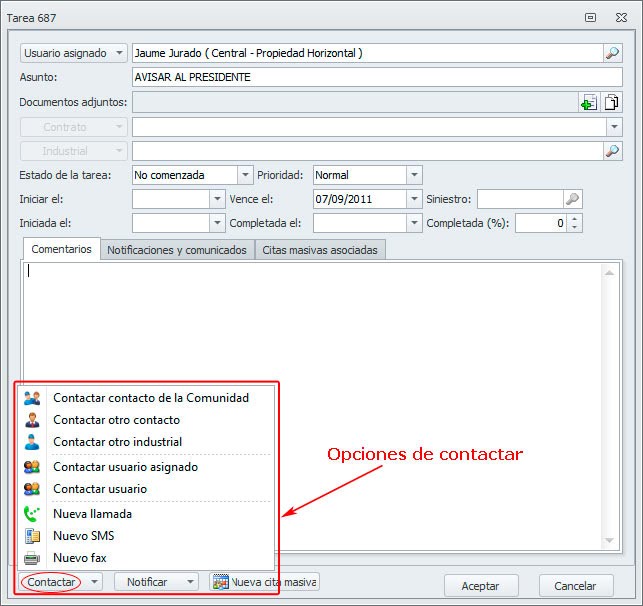Click the Jaume Jurado assigned user field
This screenshot has width=643, height=606.
point(367,53)
